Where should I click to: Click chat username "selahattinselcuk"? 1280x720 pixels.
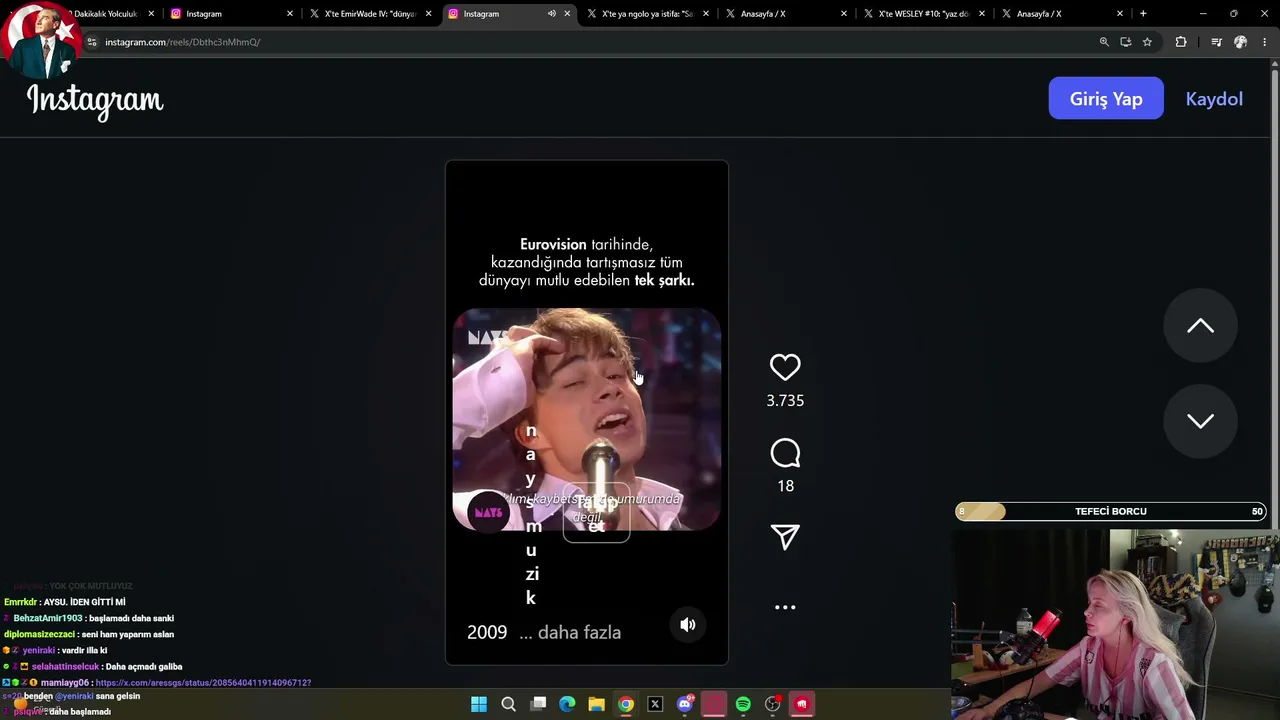tap(65, 667)
